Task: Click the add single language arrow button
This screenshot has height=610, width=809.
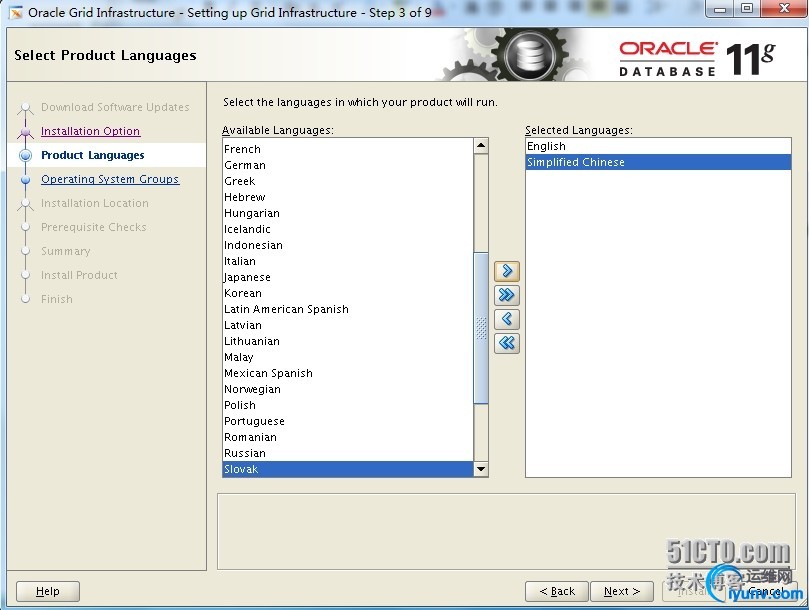Action: click(507, 271)
